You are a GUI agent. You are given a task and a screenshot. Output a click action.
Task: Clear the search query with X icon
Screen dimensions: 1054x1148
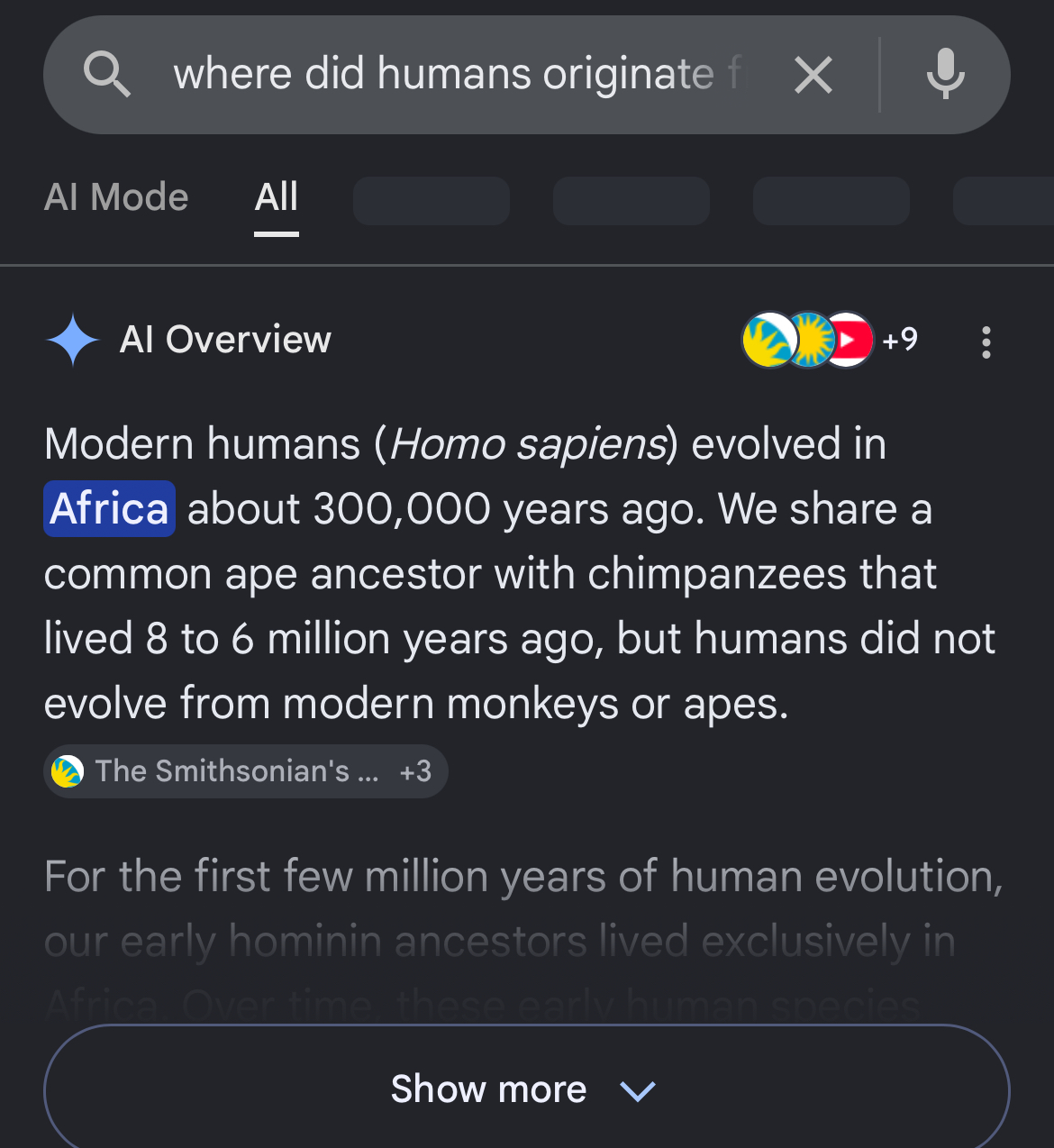pyautogui.click(x=813, y=75)
